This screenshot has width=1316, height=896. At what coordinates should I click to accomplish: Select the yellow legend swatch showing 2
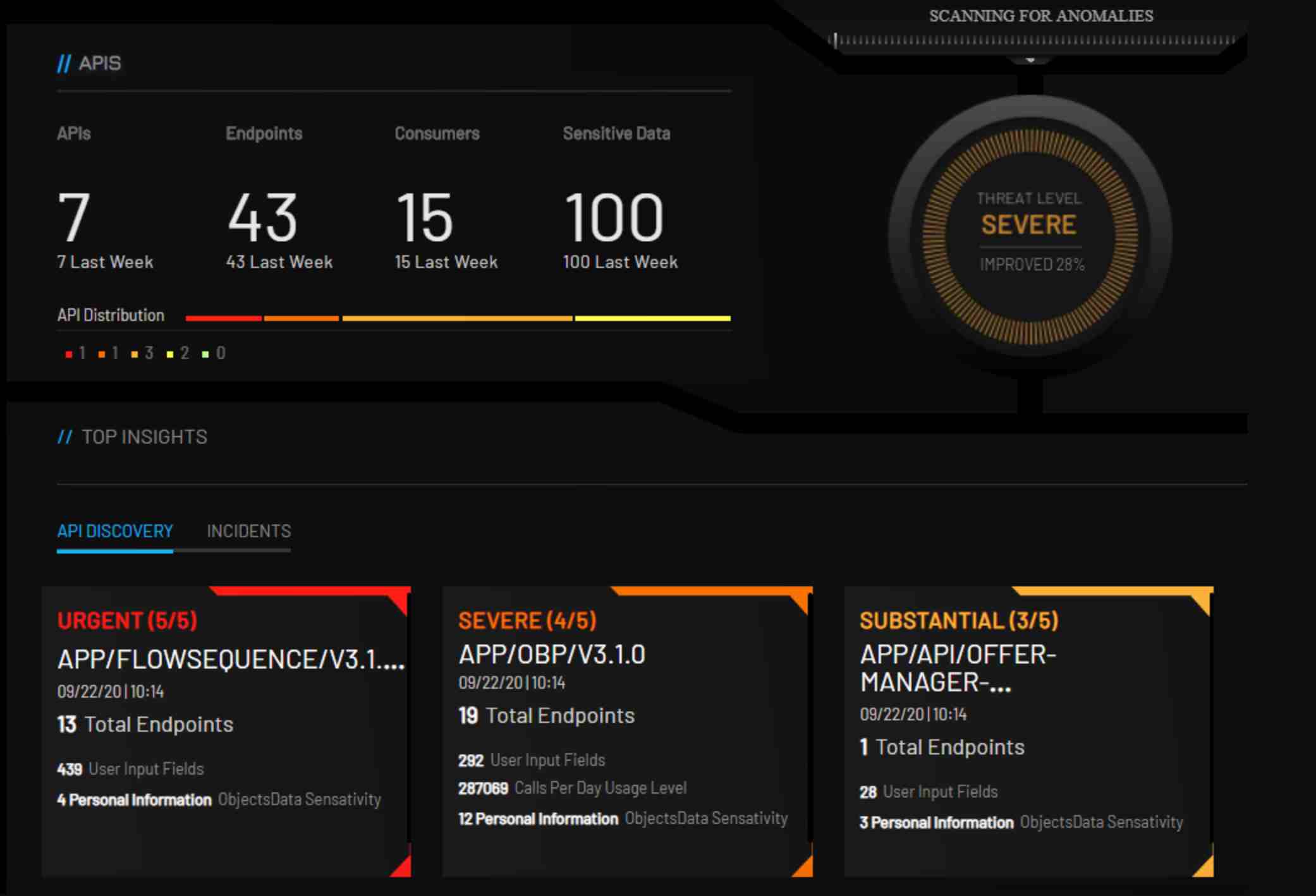click(x=171, y=354)
